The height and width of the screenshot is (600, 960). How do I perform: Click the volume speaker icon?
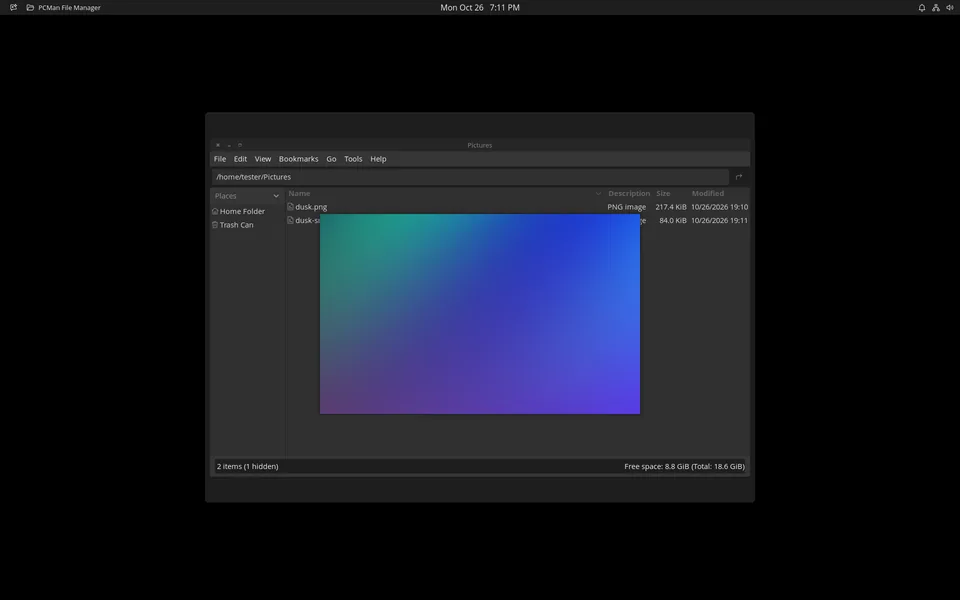[950, 7]
